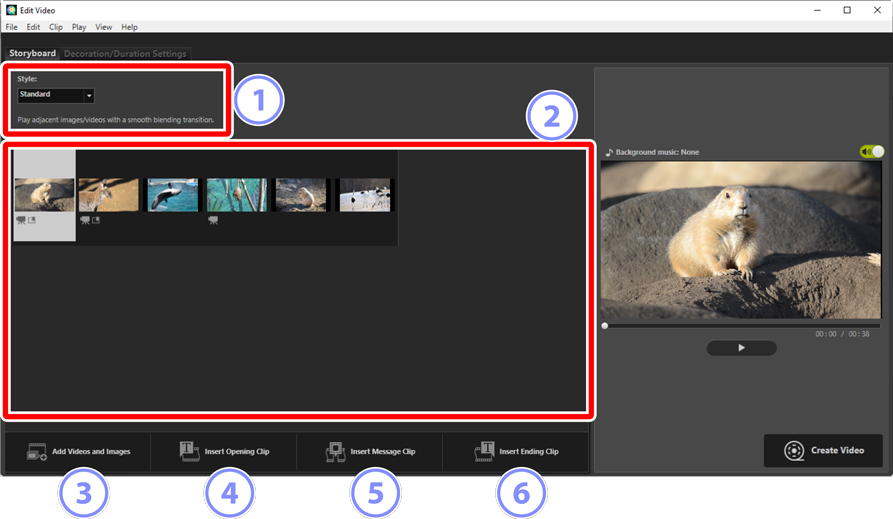Screen dimensions: 893x519
Task: Click the Insert Message Clip icon
Action: (x=335, y=452)
